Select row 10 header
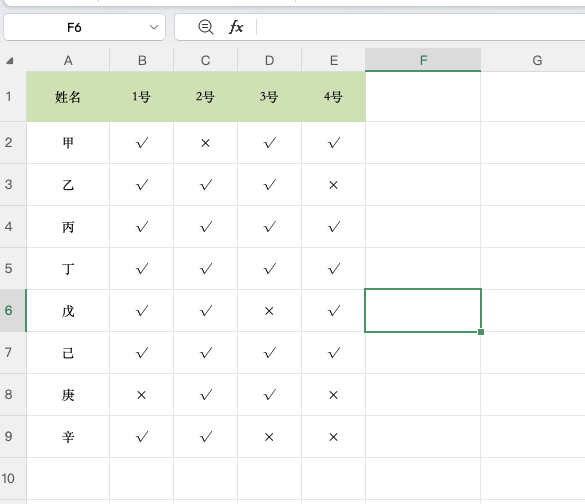This screenshot has height=504, width=585. (13, 479)
